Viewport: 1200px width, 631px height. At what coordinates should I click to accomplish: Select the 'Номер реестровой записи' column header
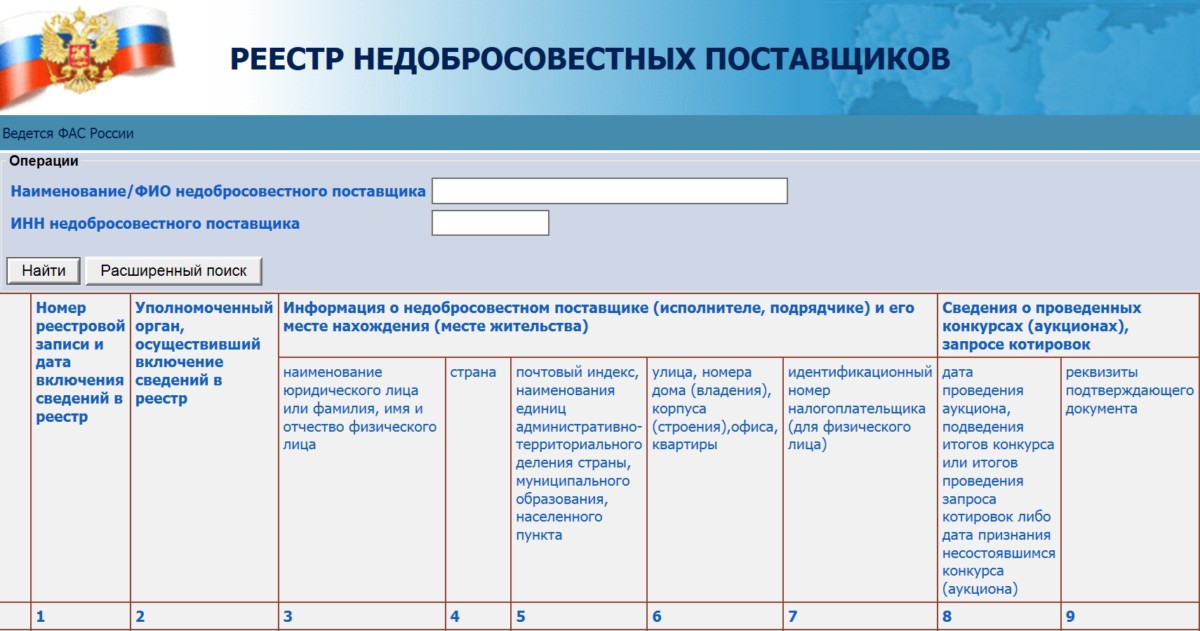[x=80, y=362]
